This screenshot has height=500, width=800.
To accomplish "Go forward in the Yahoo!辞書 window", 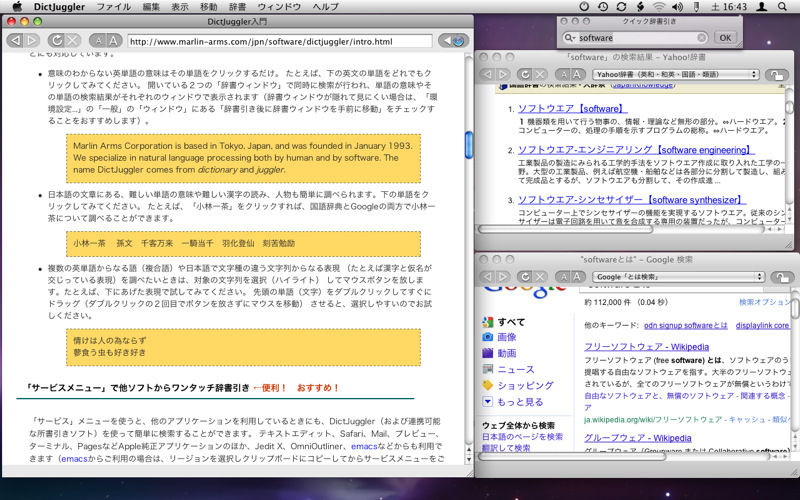I will 503,74.
